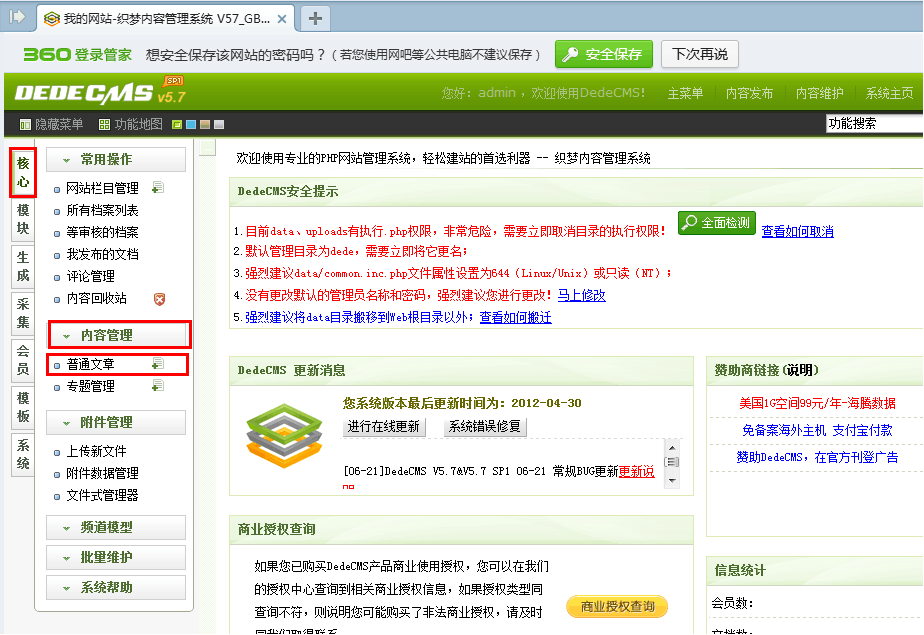Viewport: 924px width, 635px height.
Task: Click the quick-add icon beside 网站栏目管理
Action: pos(158,186)
